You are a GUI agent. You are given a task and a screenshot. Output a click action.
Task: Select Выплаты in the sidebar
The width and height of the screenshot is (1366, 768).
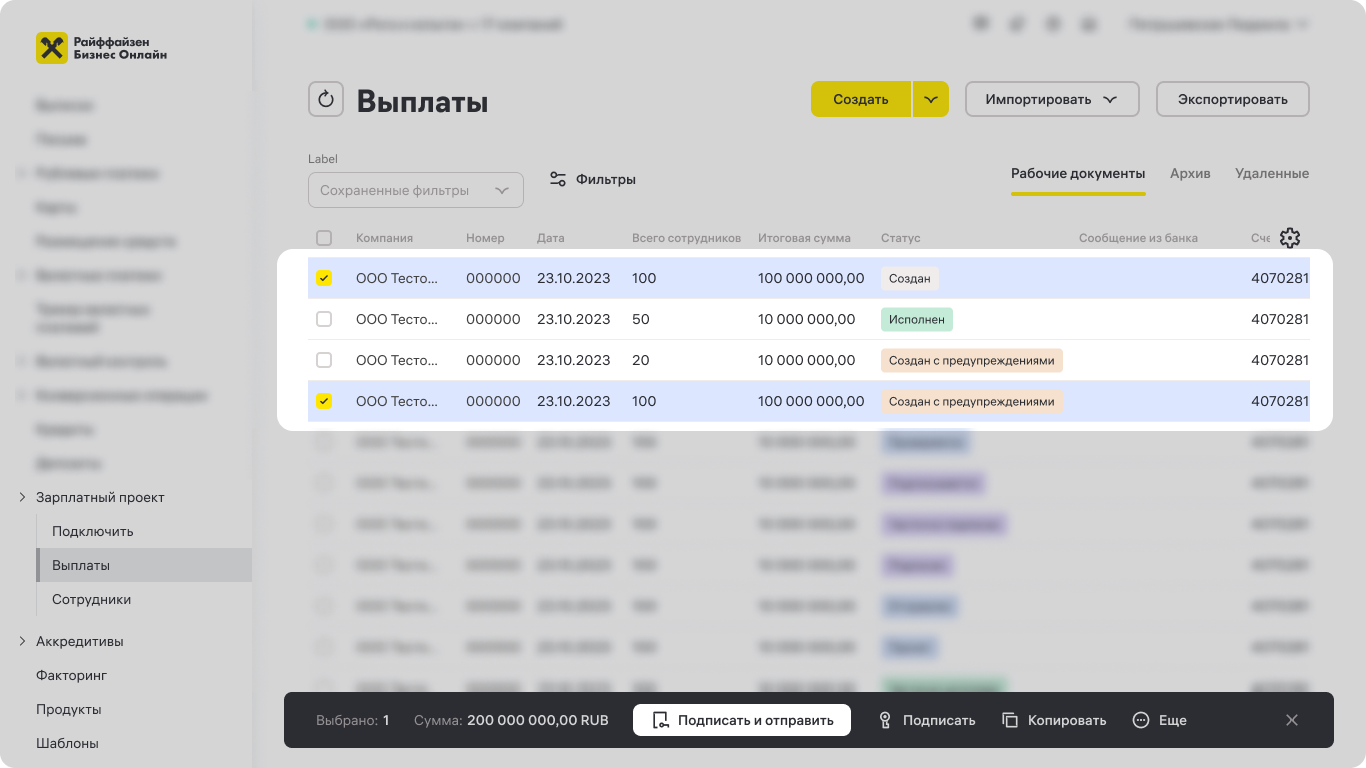click(144, 565)
